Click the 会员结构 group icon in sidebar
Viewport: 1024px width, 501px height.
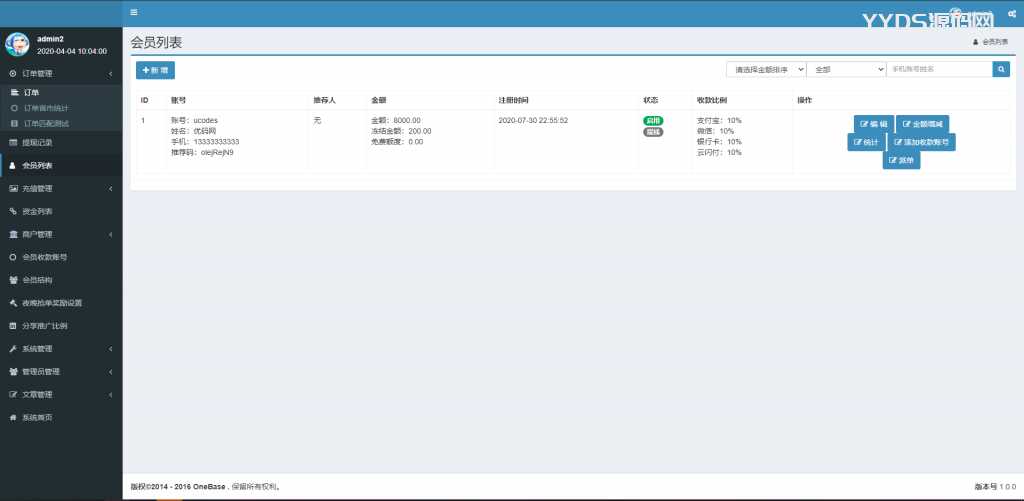coord(13,280)
